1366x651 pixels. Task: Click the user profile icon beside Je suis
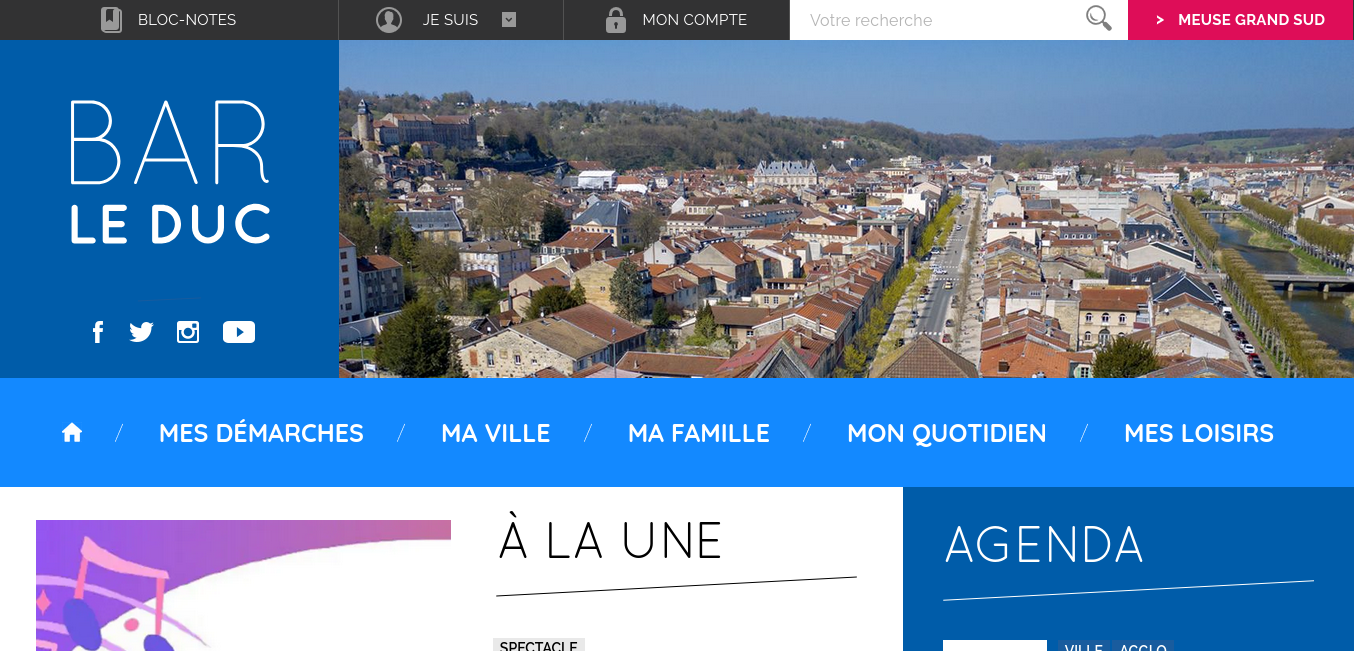click(x=388, y=20)
